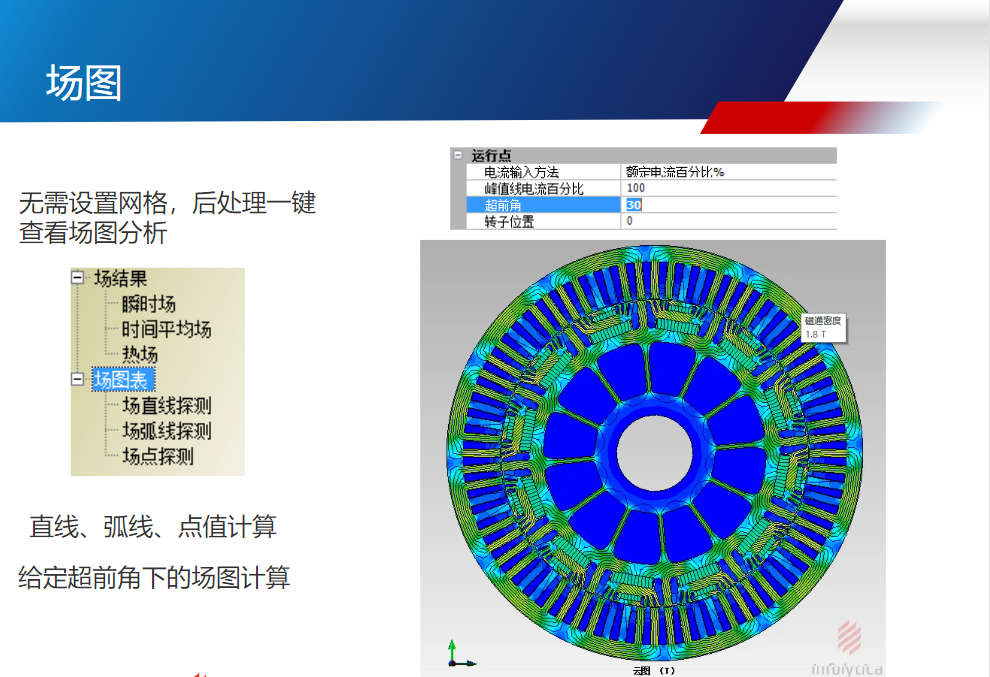Click the XY axis triad icon
The image size is (990, 677).
[458, 652]
